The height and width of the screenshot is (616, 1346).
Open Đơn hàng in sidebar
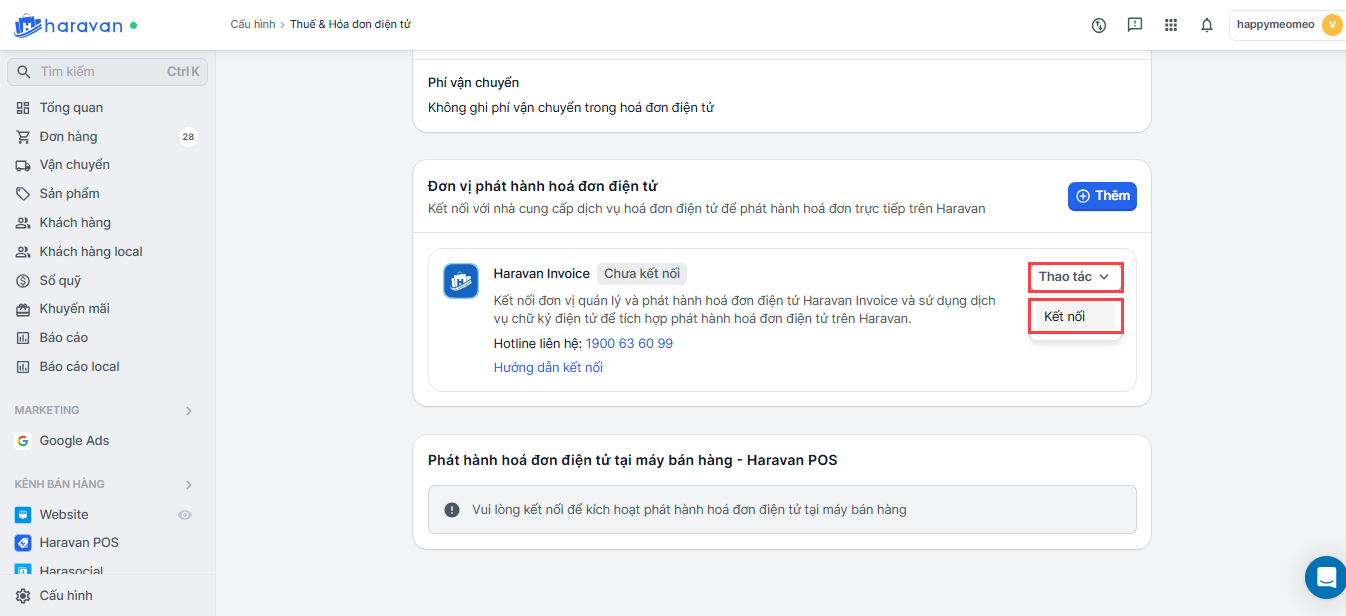pos(69,137)
